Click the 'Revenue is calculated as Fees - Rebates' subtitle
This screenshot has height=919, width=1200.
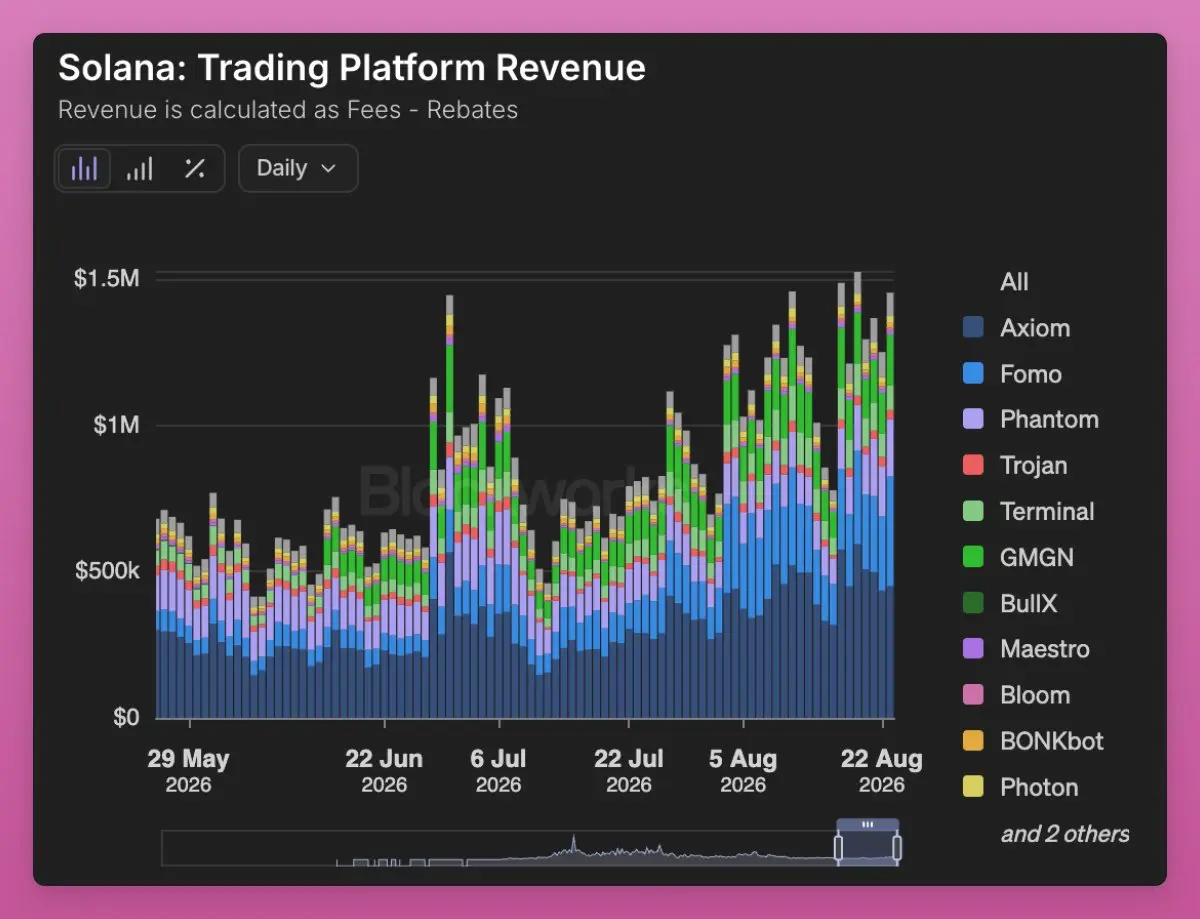click(x=288, y=110)
